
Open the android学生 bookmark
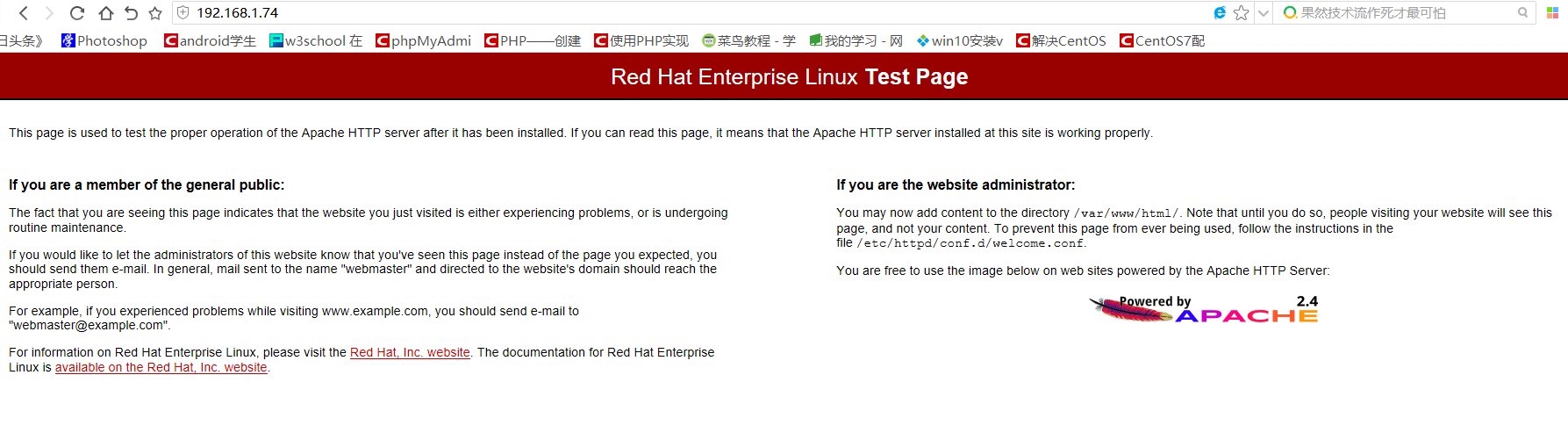pos(211,40)
